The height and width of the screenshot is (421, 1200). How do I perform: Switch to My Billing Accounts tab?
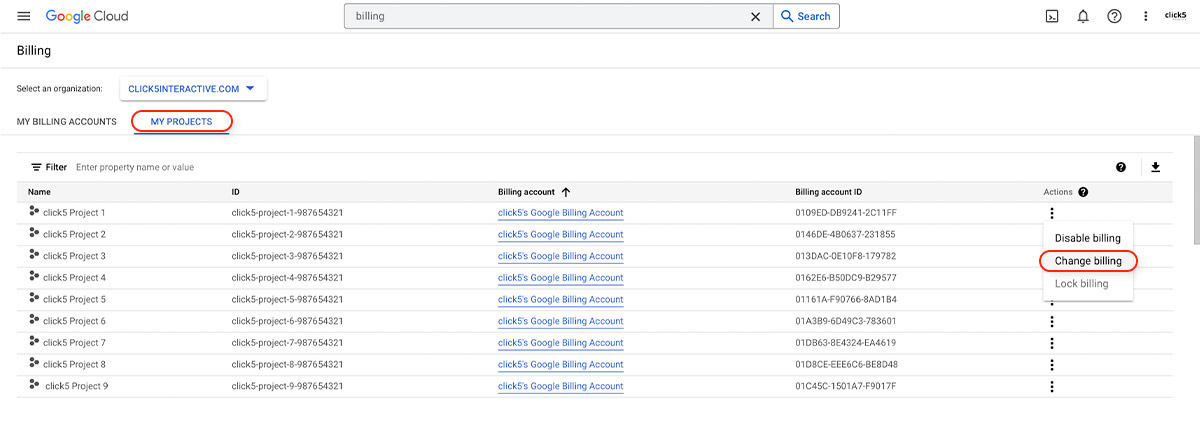point(66,122)
